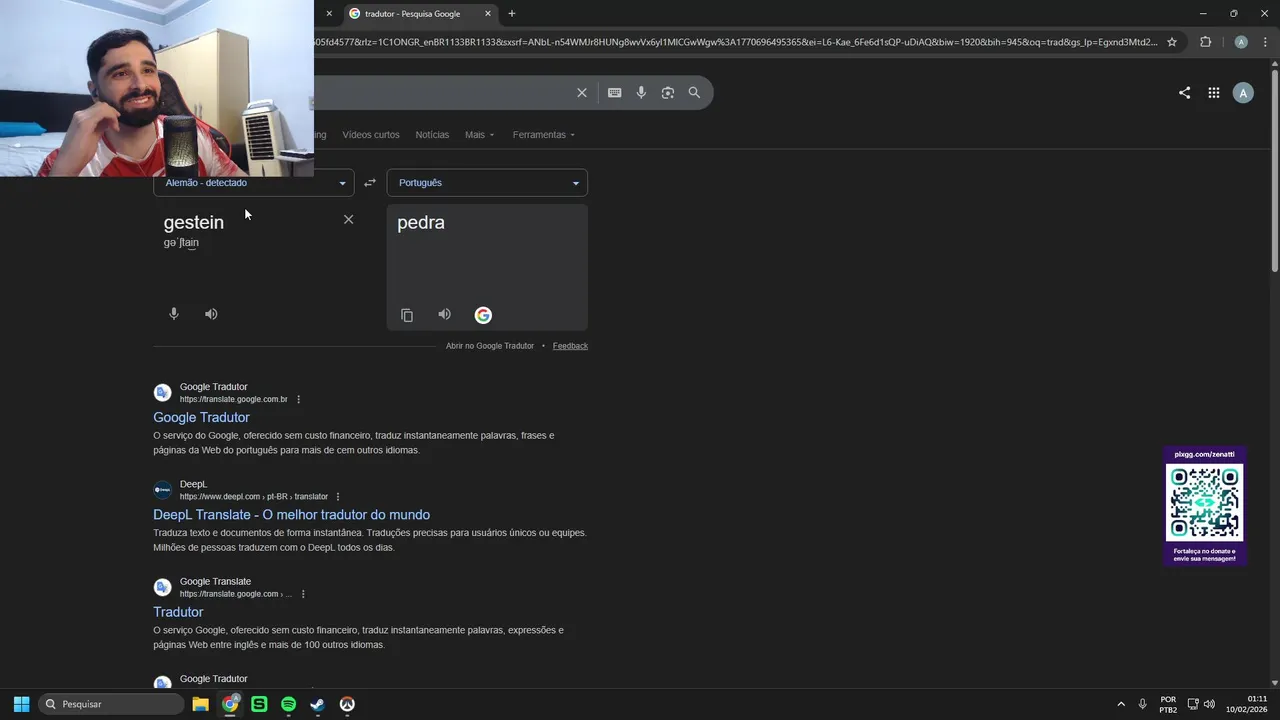Listen to the translation pedra
Screen dimensions: 1280x720
click(x=444, y=314)
